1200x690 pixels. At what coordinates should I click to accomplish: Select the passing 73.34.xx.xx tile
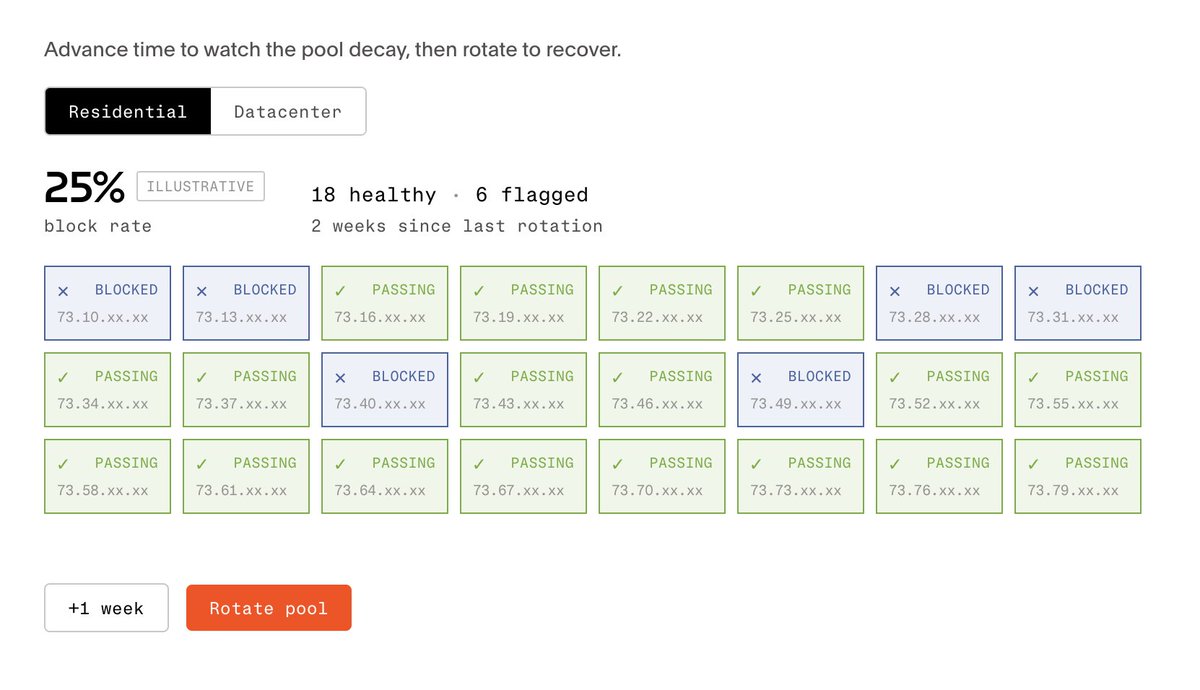click(108, 390)
